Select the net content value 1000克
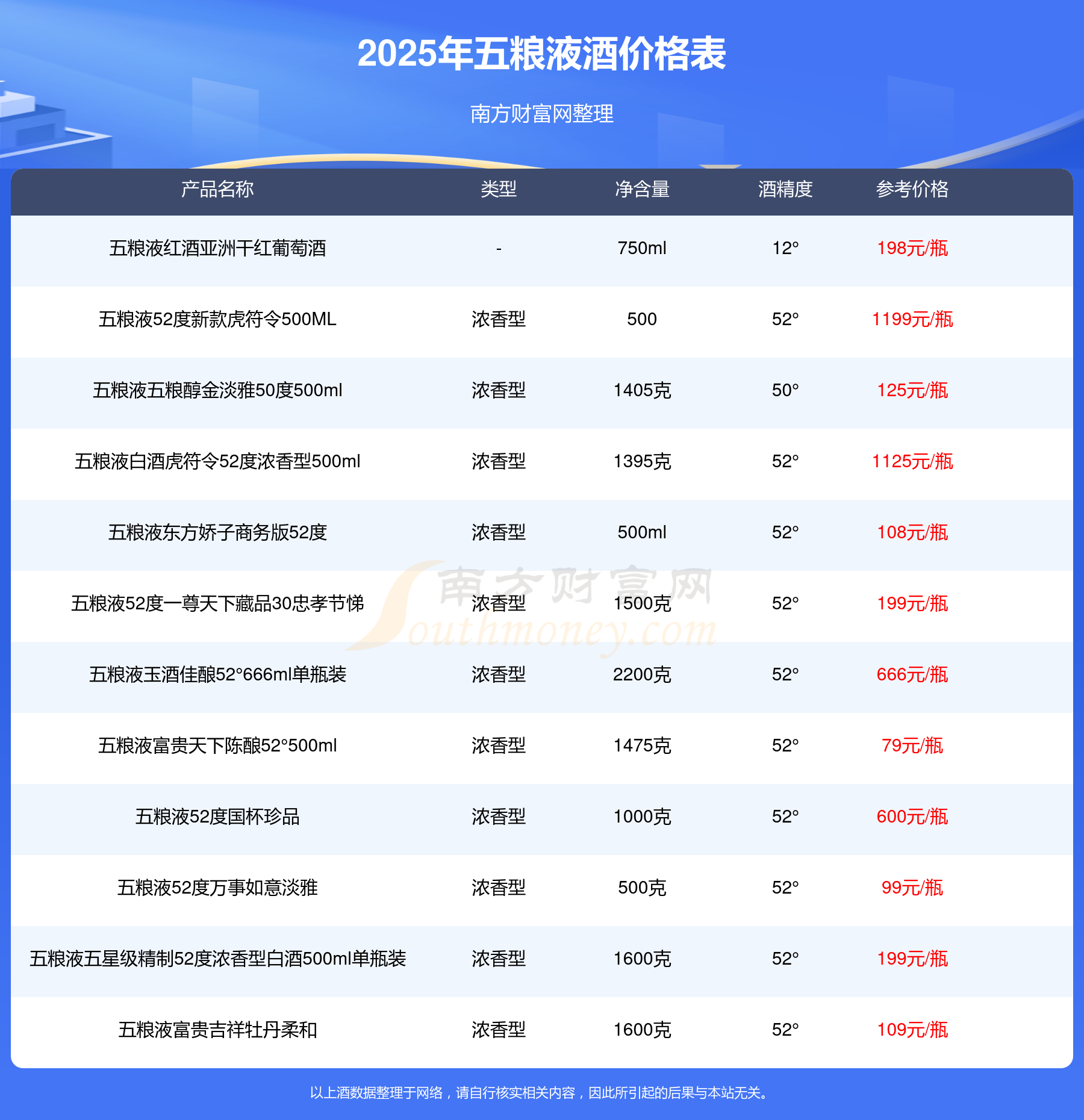The width and height of the screenshot is (1084, 1120). tap(642, 817)
